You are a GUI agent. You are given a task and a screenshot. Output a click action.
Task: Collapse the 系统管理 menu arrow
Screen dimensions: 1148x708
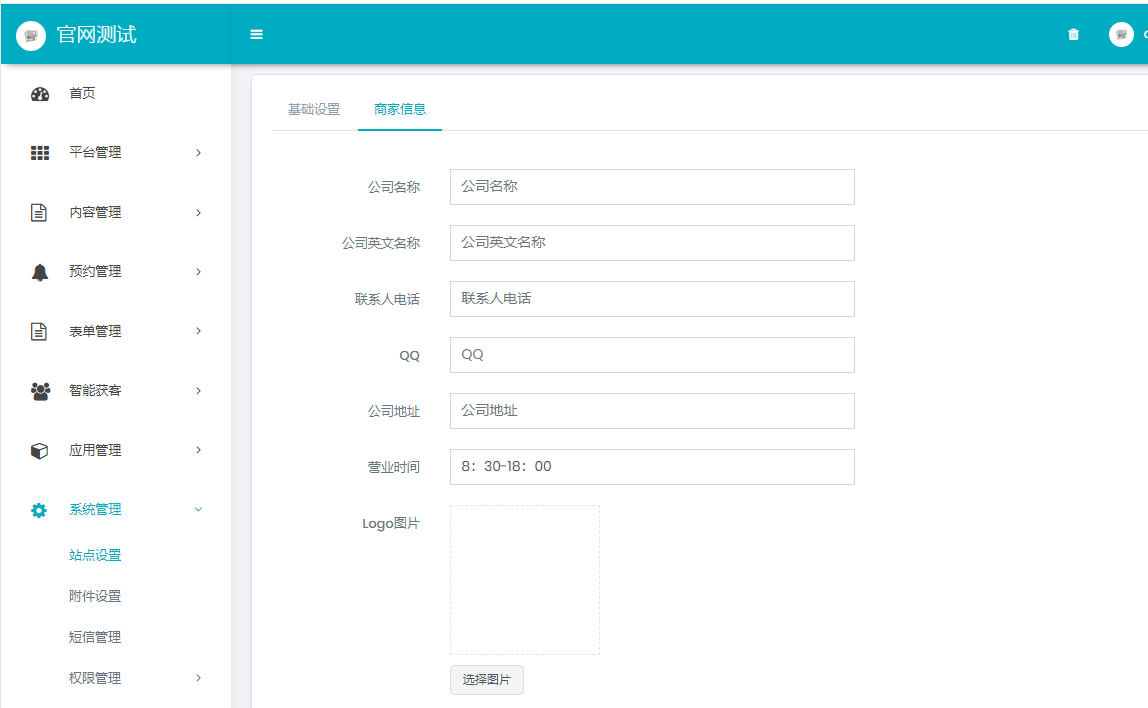pyautogui.click(x=198, y=510)
